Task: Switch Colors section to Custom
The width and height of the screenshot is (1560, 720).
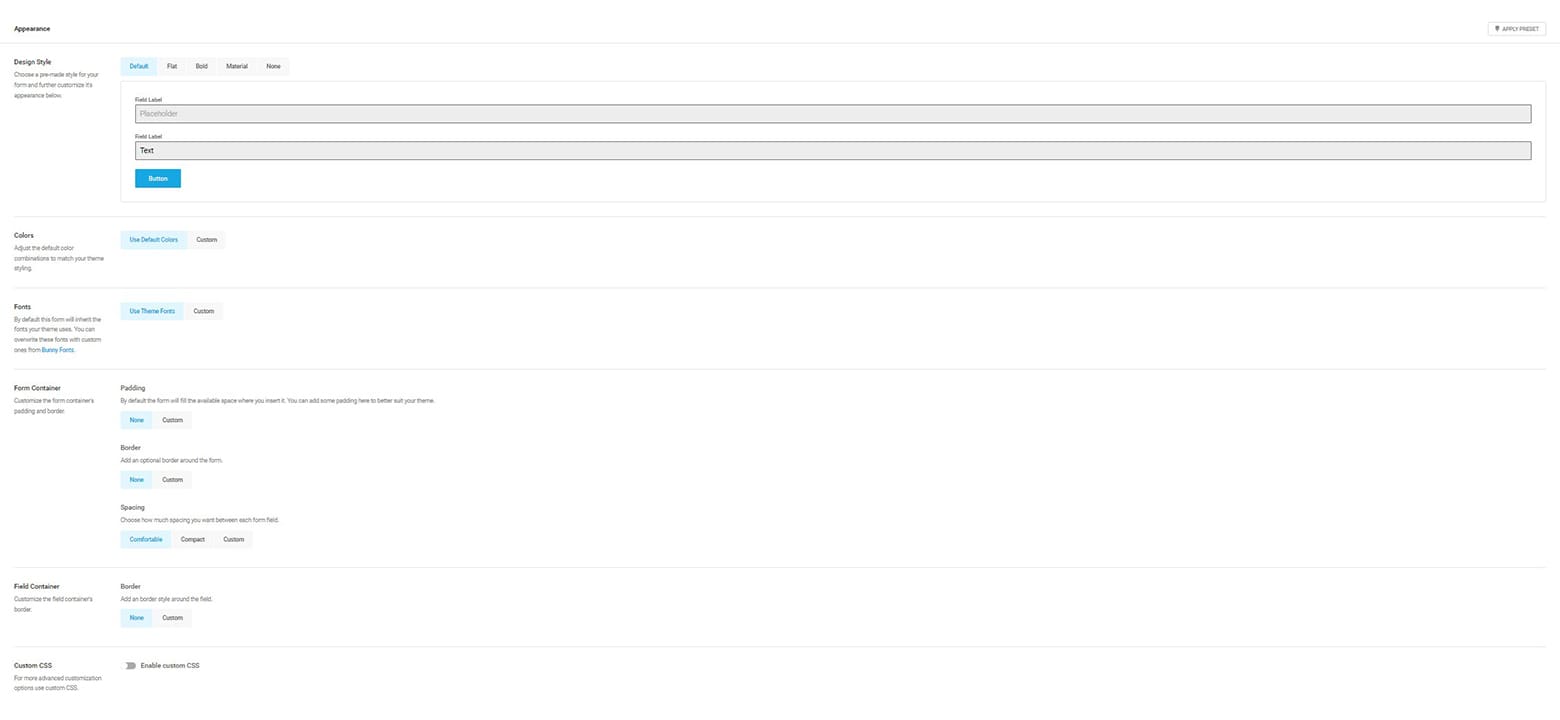Action: coord(206,239)
